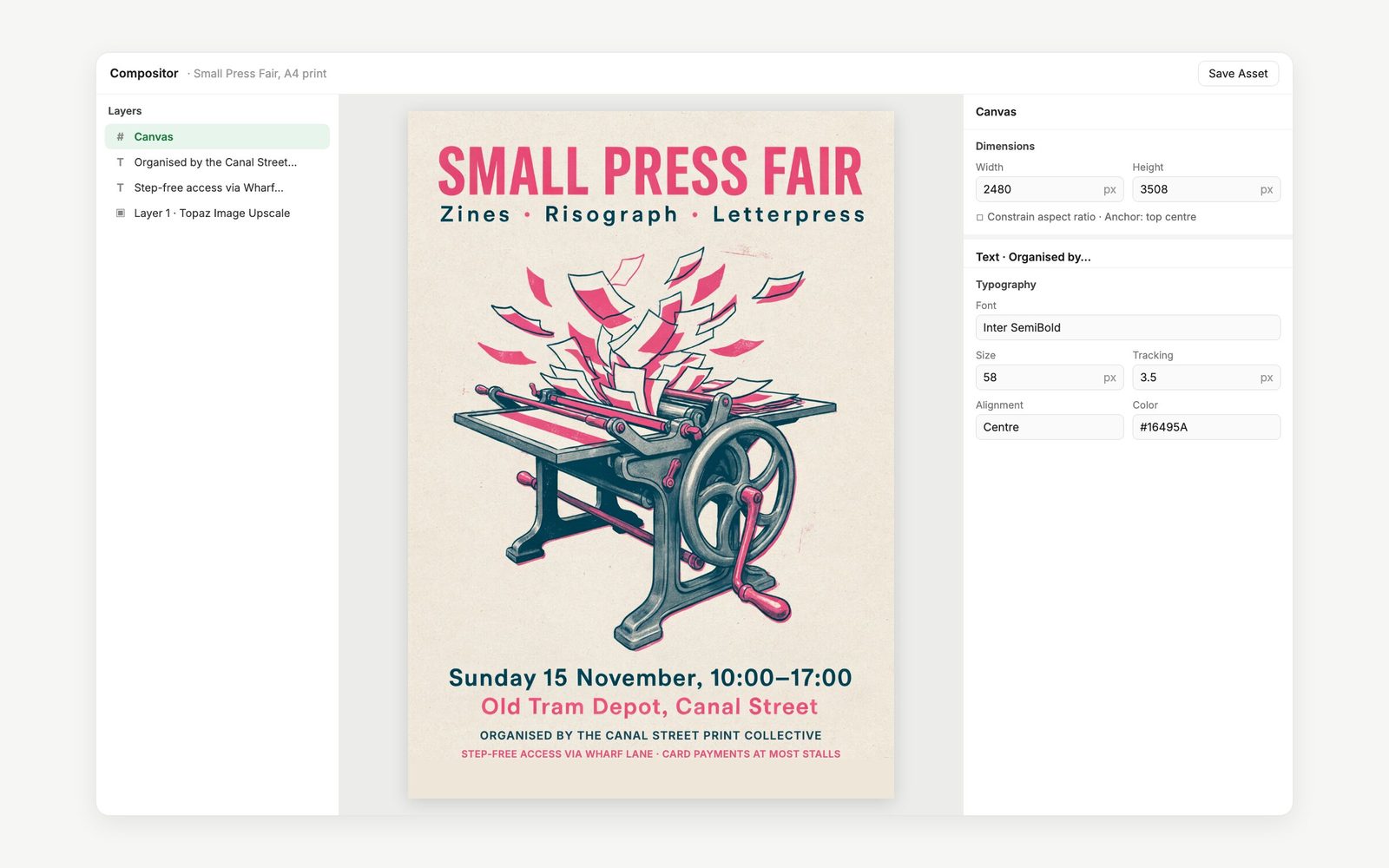Click the canvas Height field 3508
This screenshot has width=1389, height=868.
pyautogui.click(x=1206, y=189)
